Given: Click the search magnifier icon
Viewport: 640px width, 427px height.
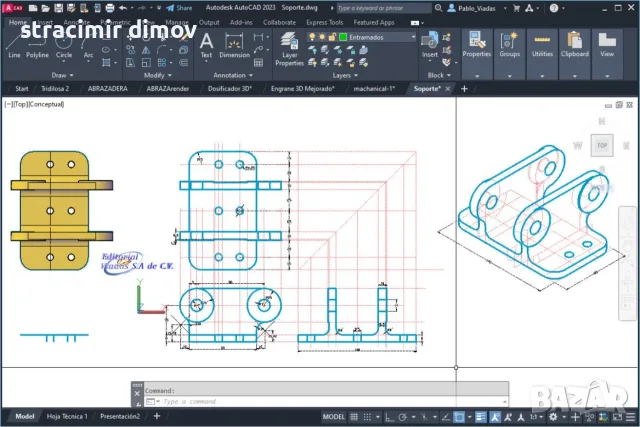Looking at the screenshot, I should (x=438, y=8).
